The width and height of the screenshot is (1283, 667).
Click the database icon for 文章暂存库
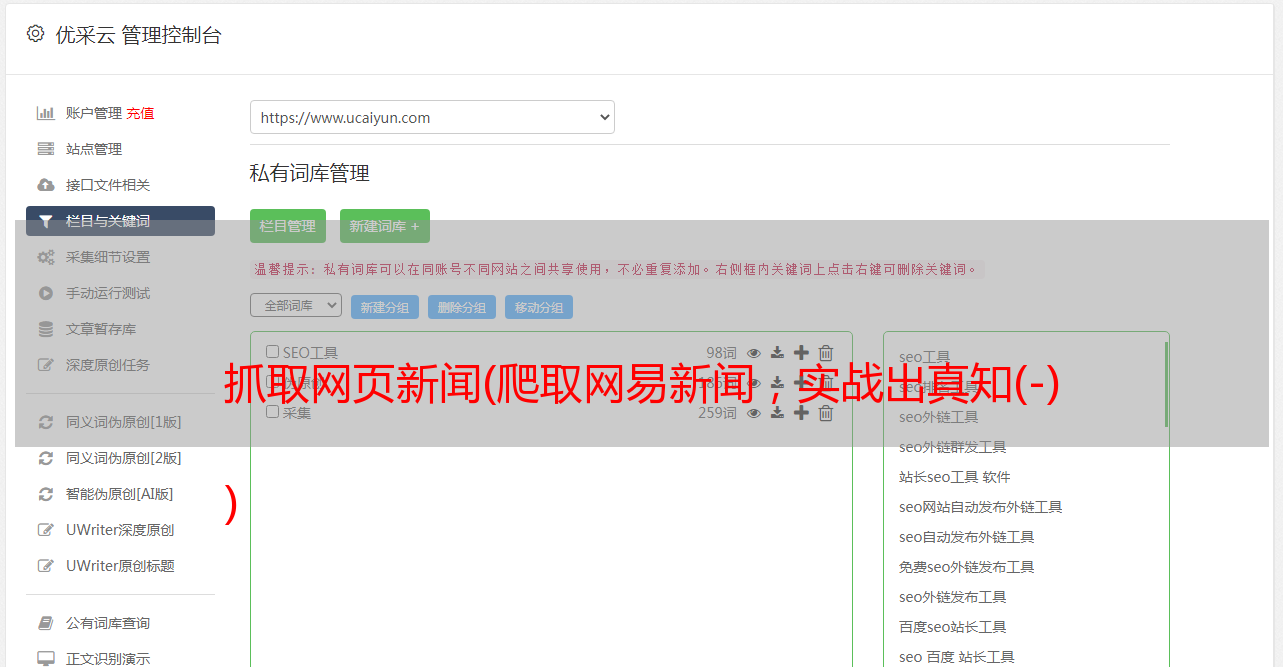(46, 329)
